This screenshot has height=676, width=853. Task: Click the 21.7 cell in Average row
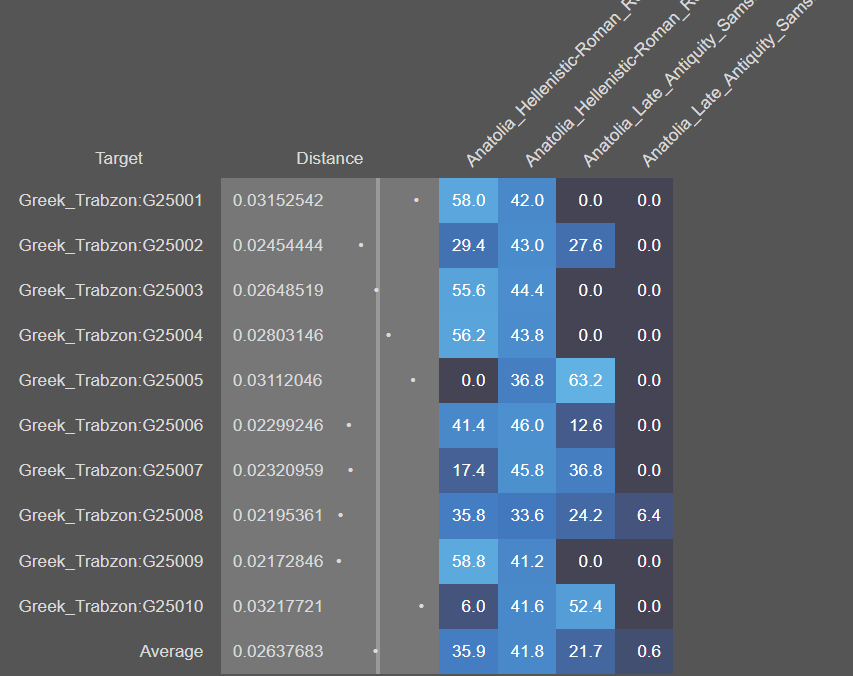click(585, 652)
